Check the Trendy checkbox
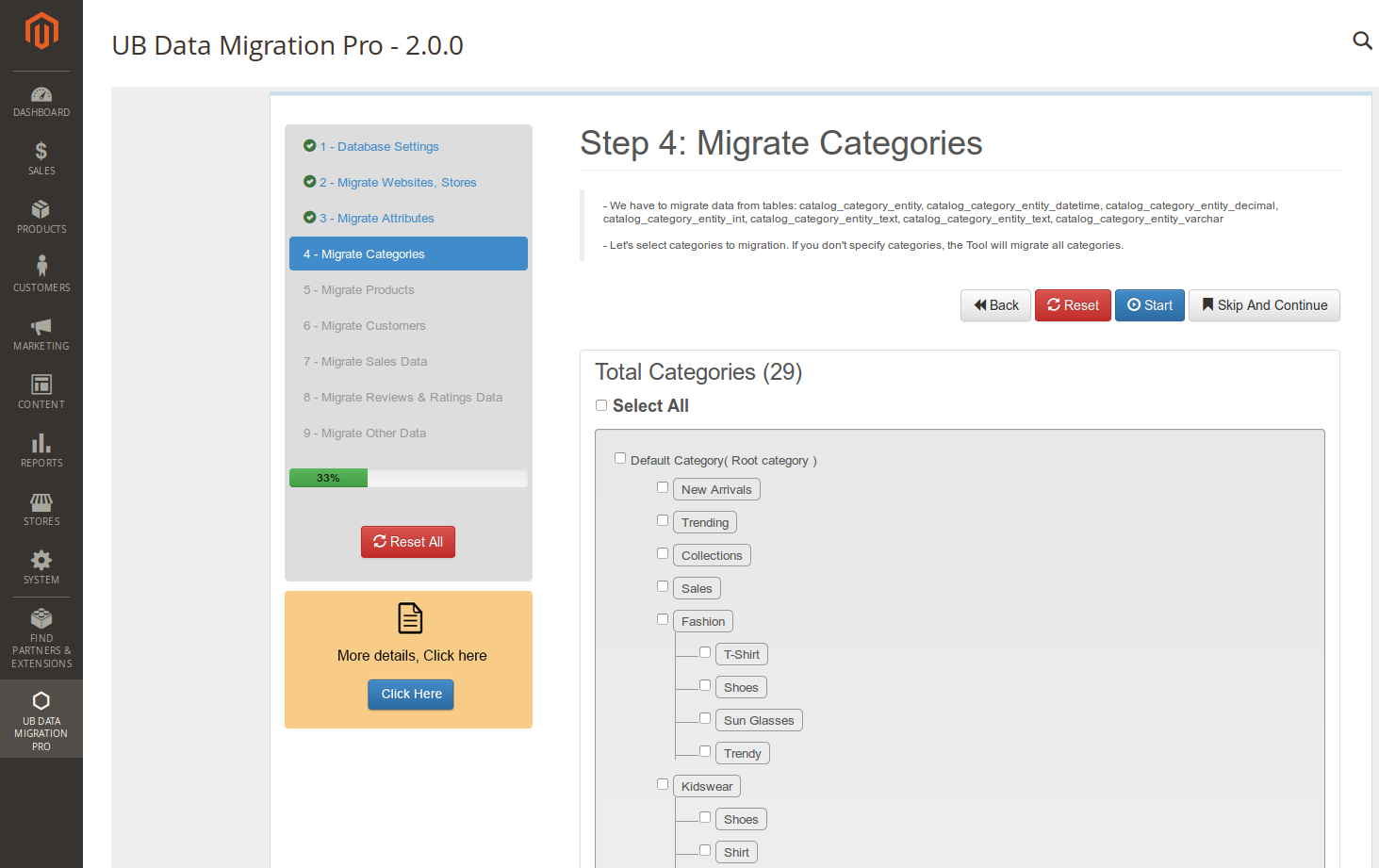The width and height of the screenshot is (1379, 868). pos(705,751)
